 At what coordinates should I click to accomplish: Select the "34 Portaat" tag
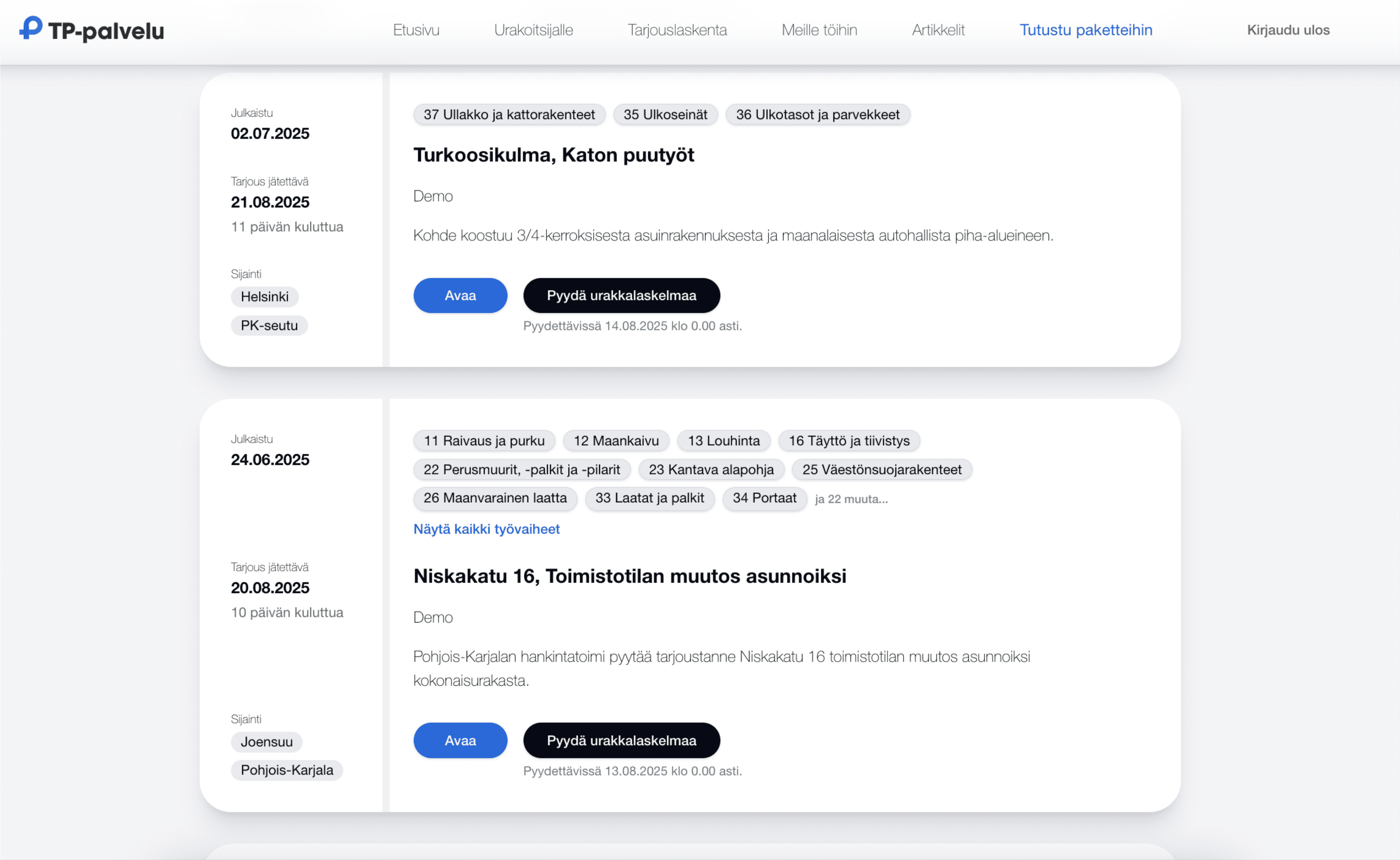[x=764, y=498]
